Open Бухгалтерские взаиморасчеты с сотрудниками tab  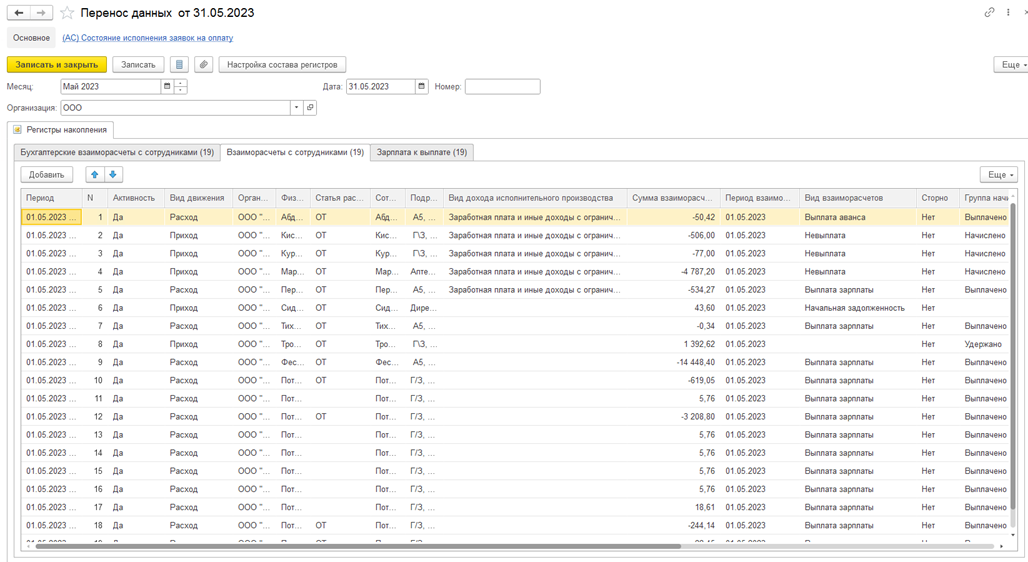(x=117, y=152)
